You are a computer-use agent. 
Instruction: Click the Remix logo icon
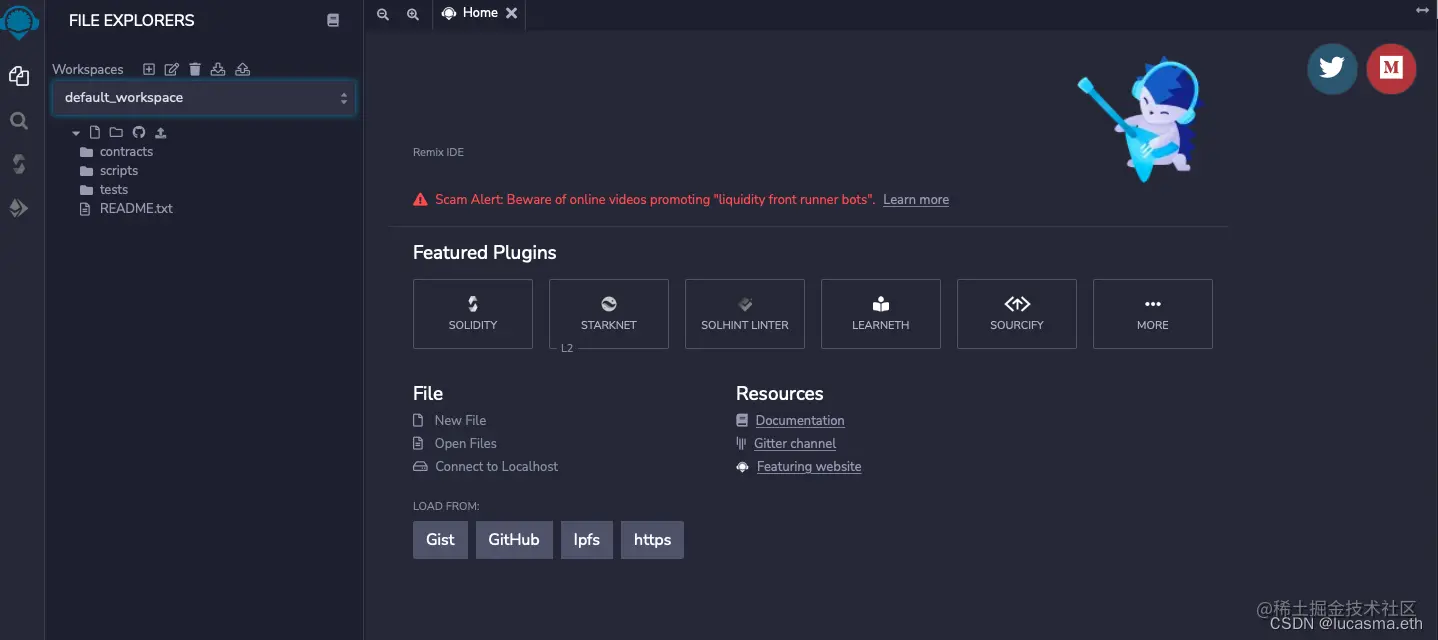point(21,19)
